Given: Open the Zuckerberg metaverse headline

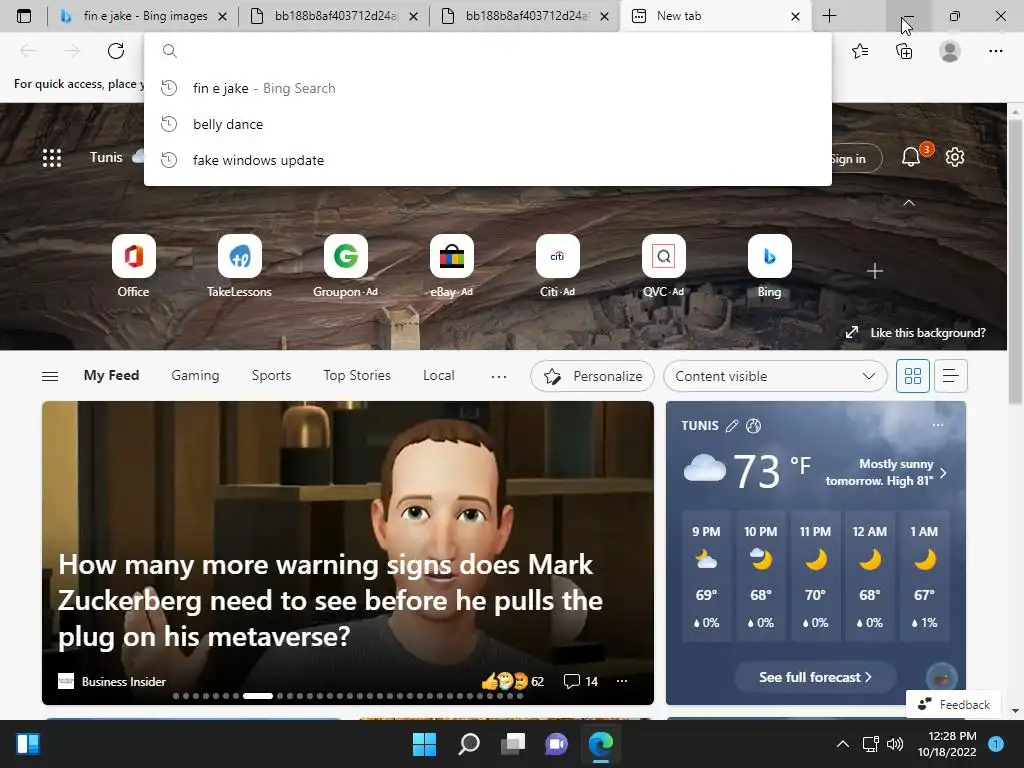Looking at the screenshot, I should [330, 600].
